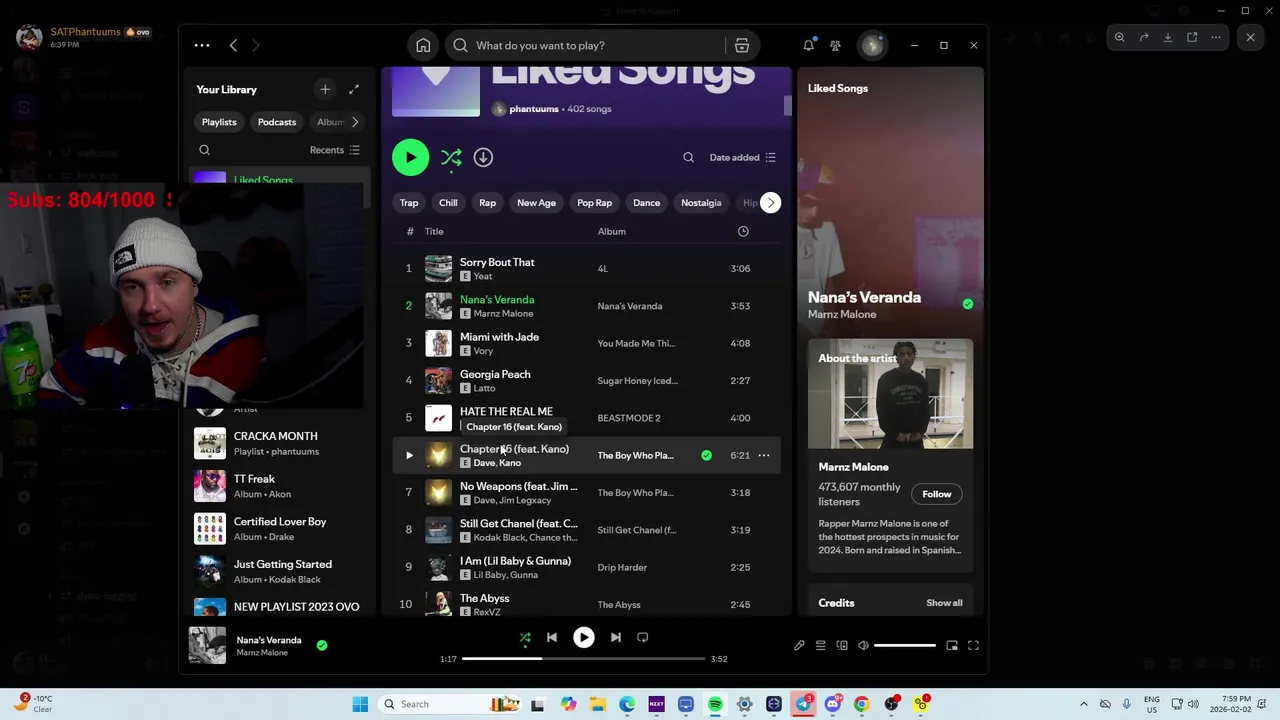This screenshot has width=1280, height=720.
Task: Open Connect to a device
Action: click(x=842, y=645)
